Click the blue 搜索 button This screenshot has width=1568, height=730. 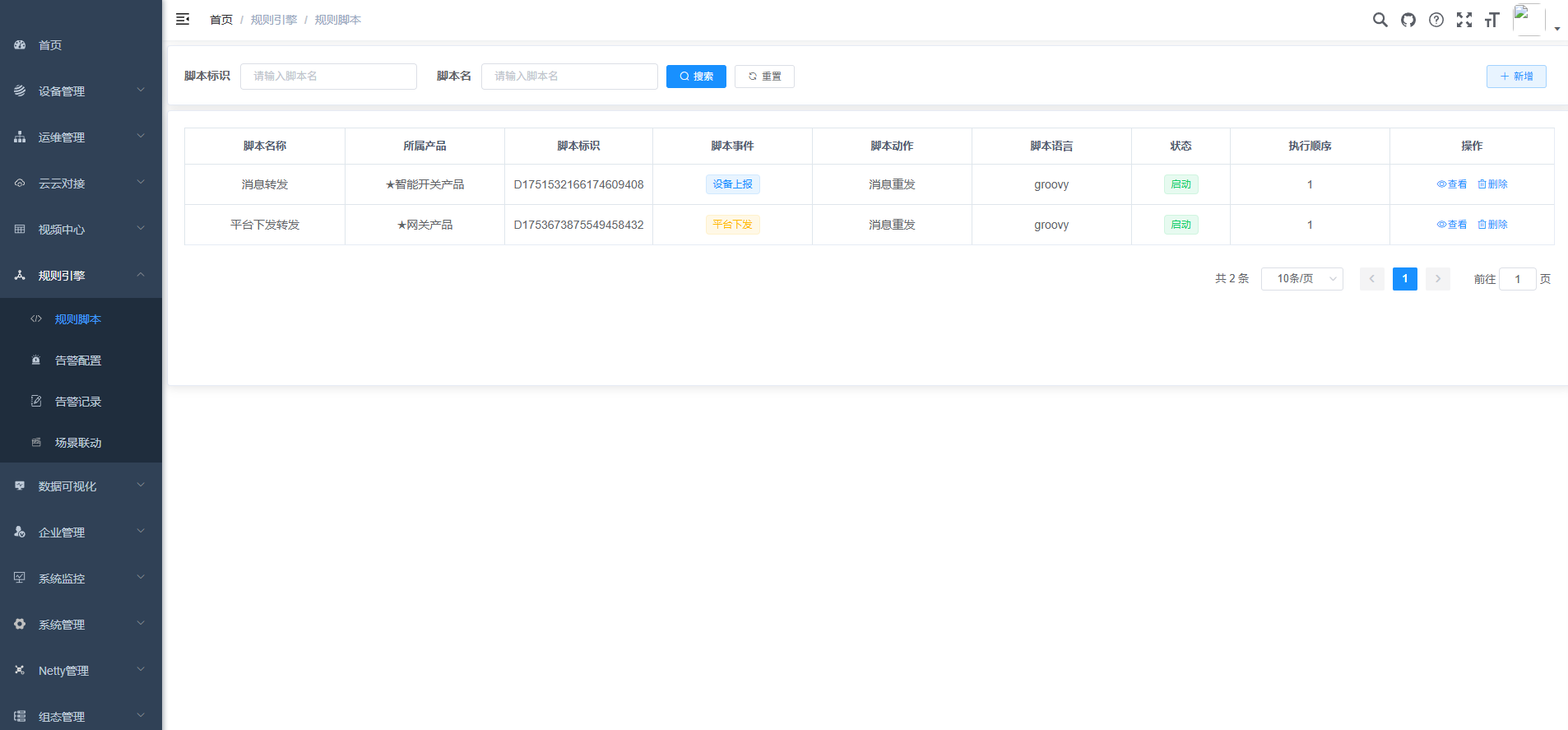pyautogui.click(x=696, y=77)
